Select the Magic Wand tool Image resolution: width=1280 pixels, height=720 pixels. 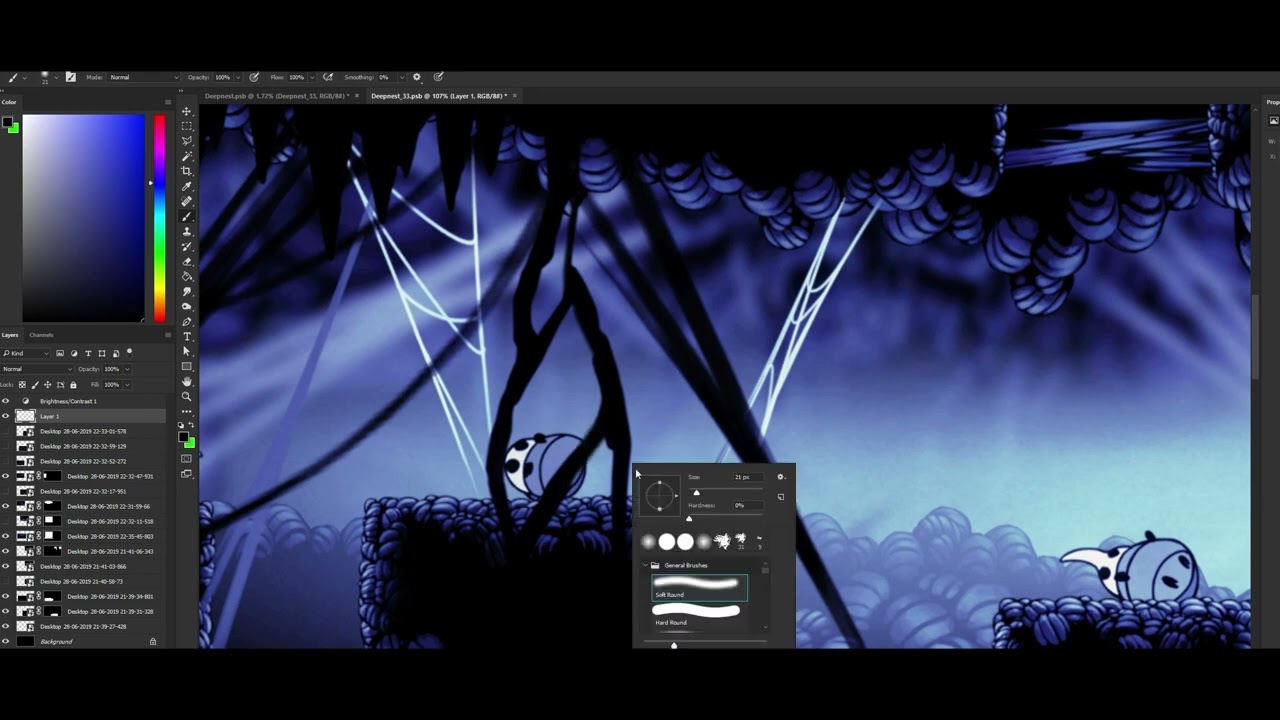[187, 156]
